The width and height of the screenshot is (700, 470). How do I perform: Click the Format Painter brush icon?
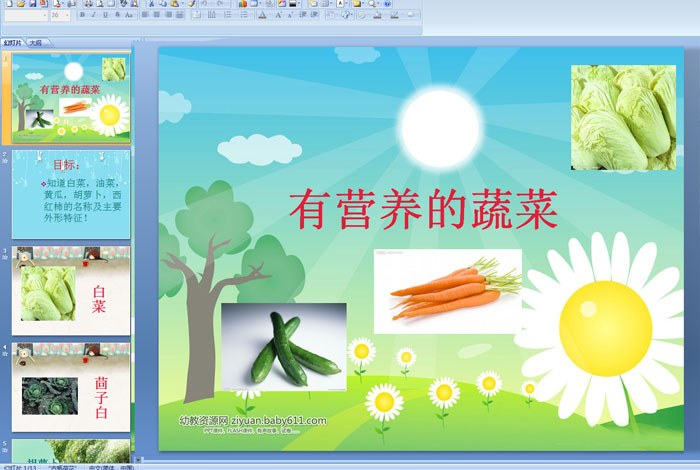tap(192, 4)
